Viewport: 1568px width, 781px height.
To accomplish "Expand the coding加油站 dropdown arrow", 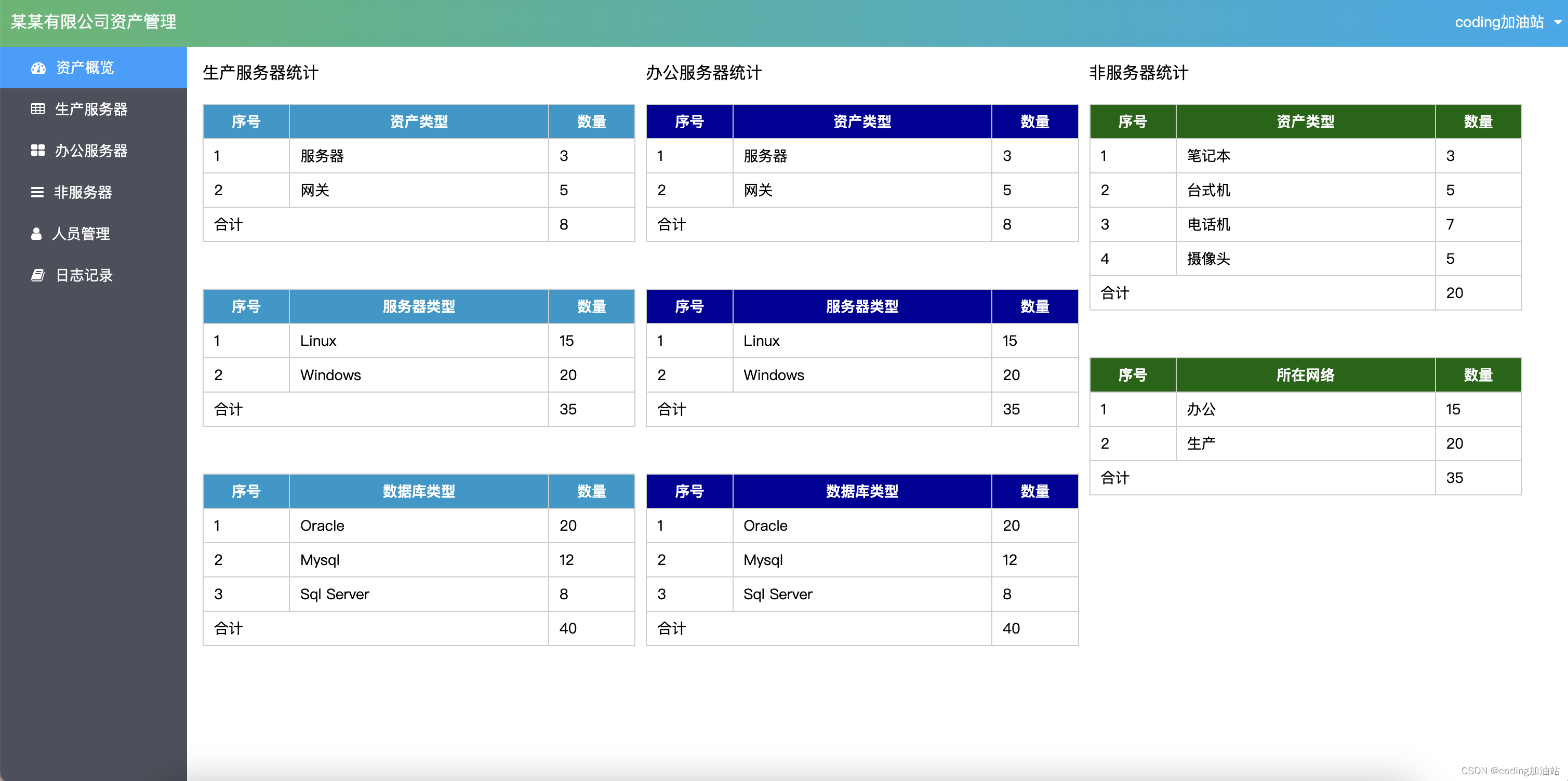I will [1558, 22].
